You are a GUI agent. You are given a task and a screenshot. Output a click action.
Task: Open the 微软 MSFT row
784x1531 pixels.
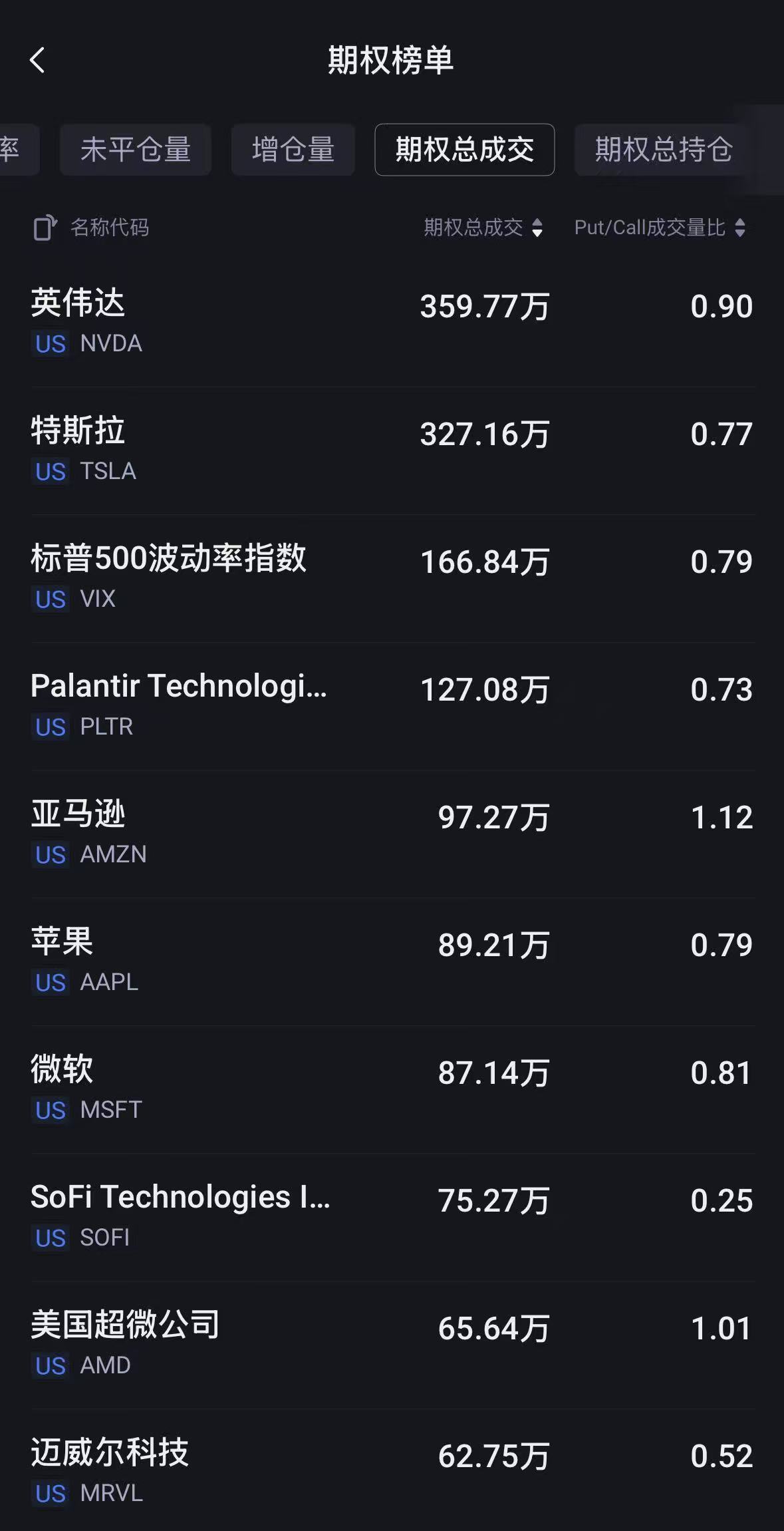(392, 1090)
